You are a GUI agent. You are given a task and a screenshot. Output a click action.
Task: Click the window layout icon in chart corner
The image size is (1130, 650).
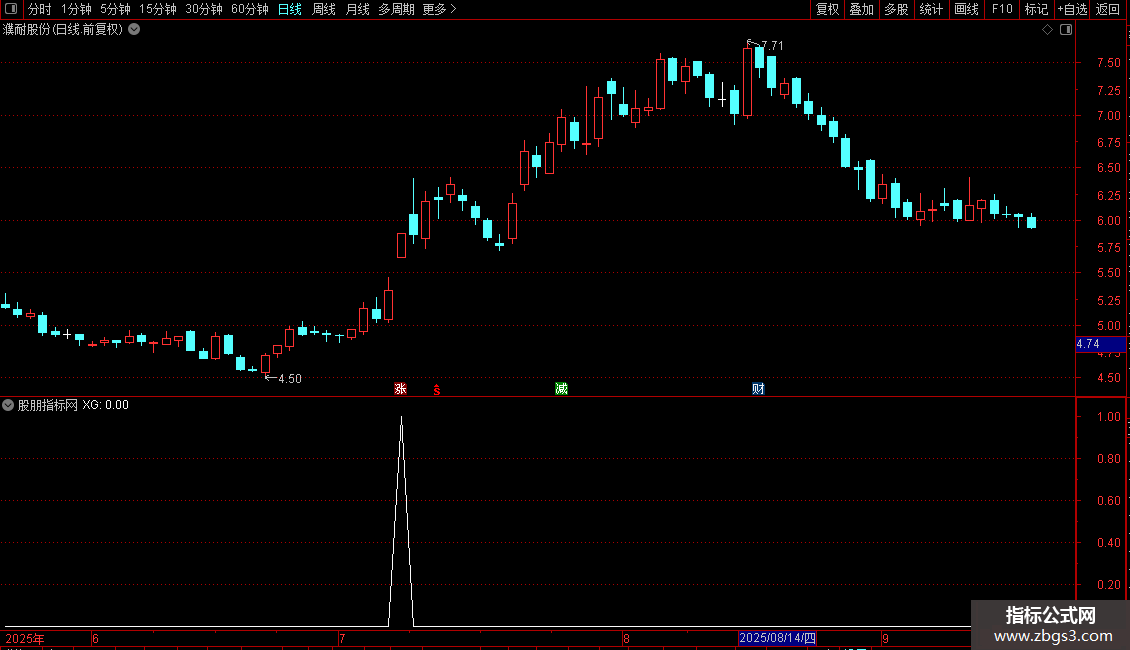coord(1066,30)
